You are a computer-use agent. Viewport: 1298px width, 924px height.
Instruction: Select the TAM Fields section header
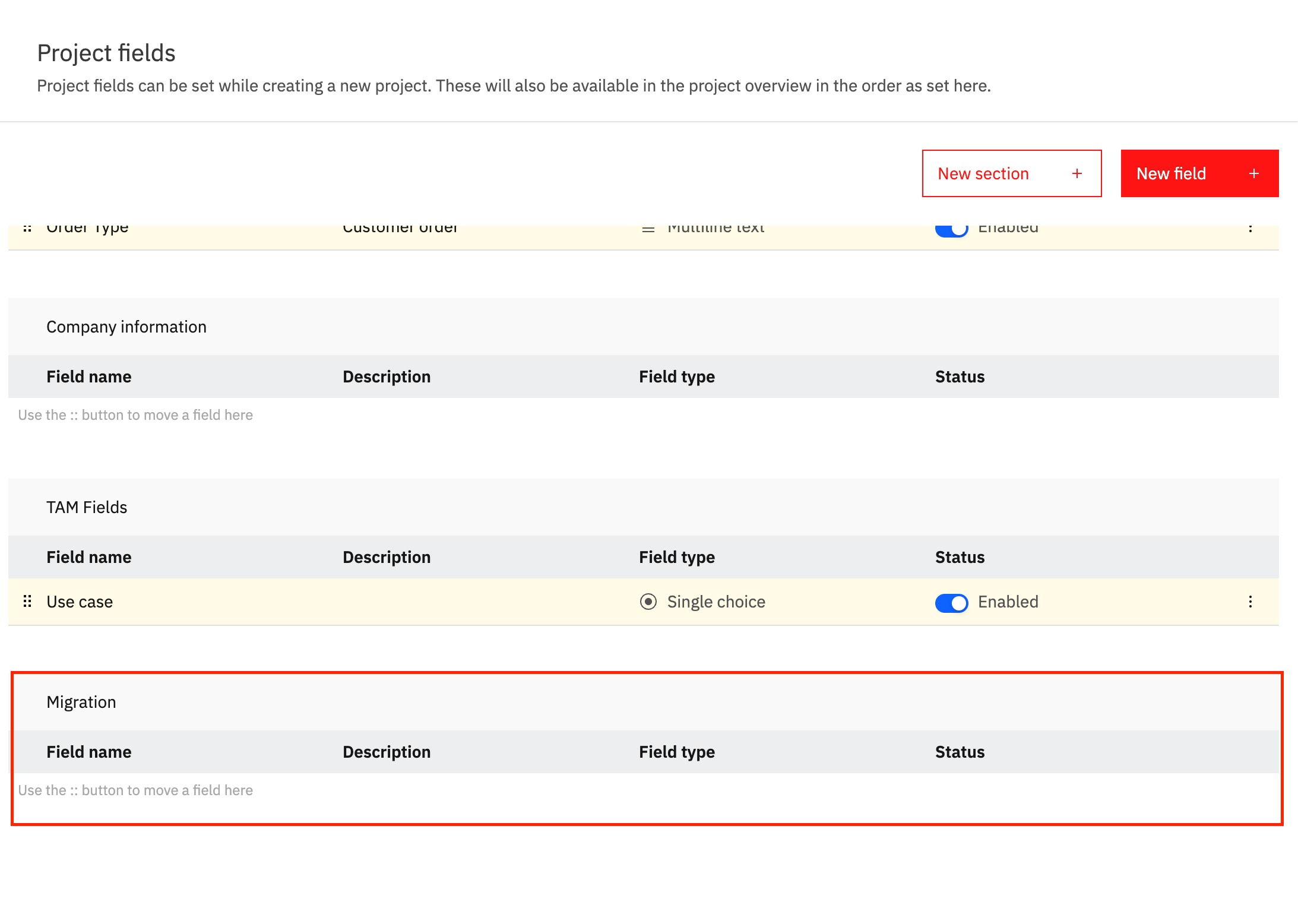(x=87, y=507)
